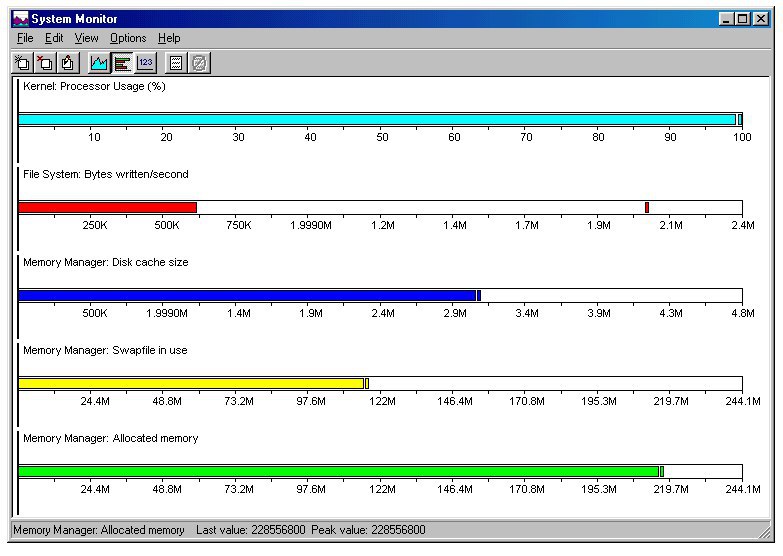Viewport: 783px width, 556px height.
Task: Select the red Bytes written/second bar
Action: click(x=107, y=207)
